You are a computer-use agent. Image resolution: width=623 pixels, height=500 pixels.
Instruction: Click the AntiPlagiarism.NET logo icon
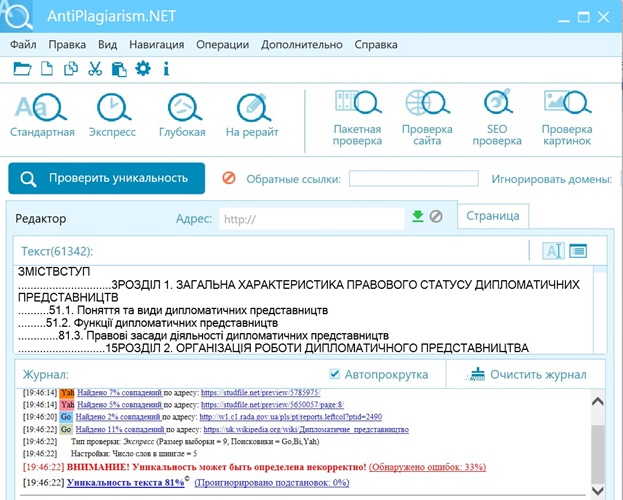[x=17, y=16]
